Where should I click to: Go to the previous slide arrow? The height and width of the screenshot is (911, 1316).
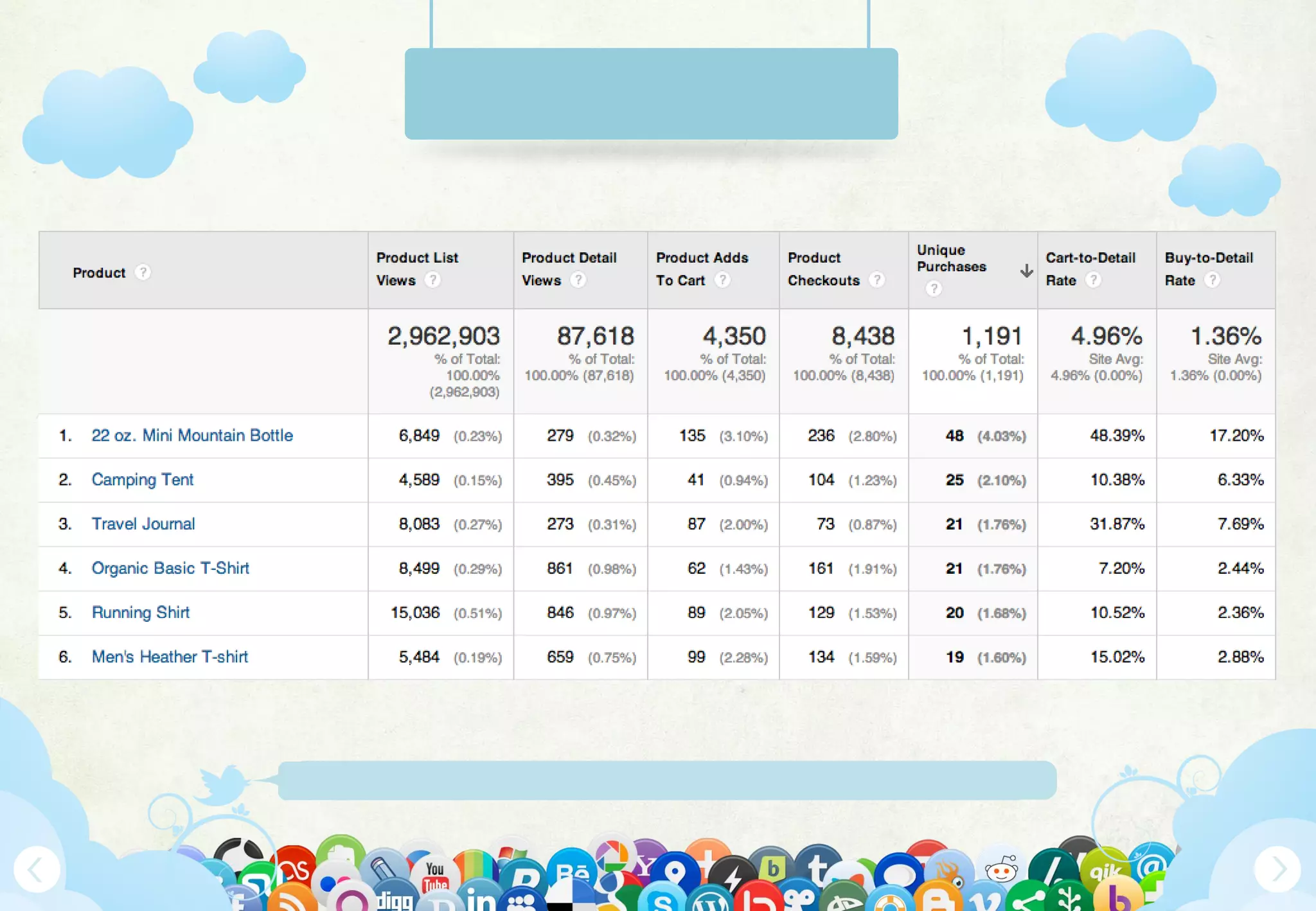(37, 870)
